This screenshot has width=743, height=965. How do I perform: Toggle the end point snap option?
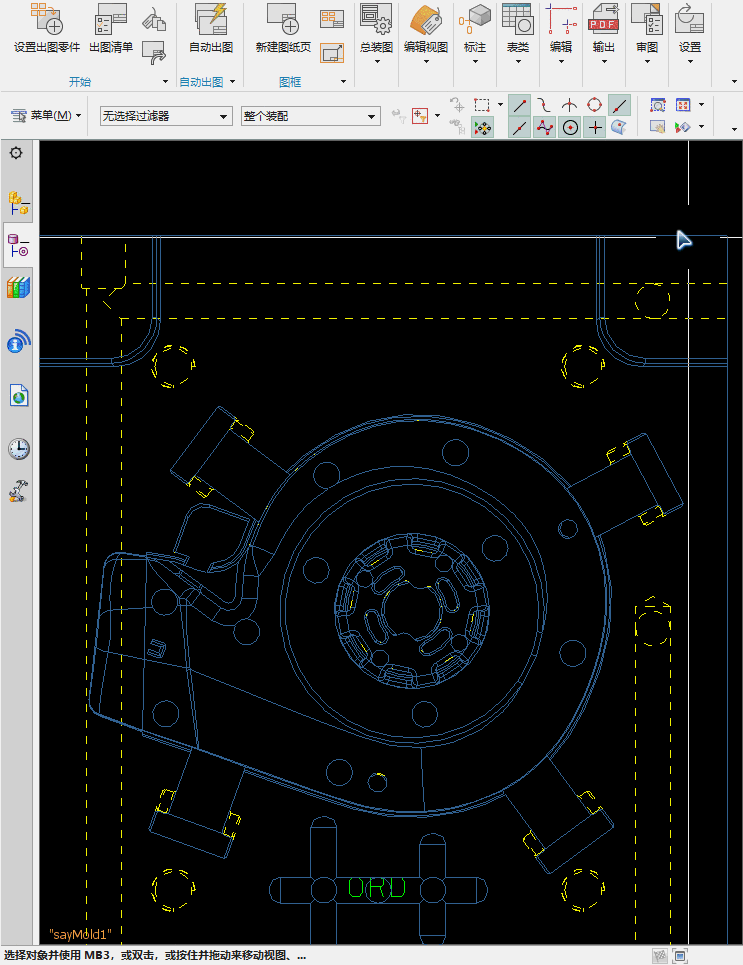click(x=520, y=105)
